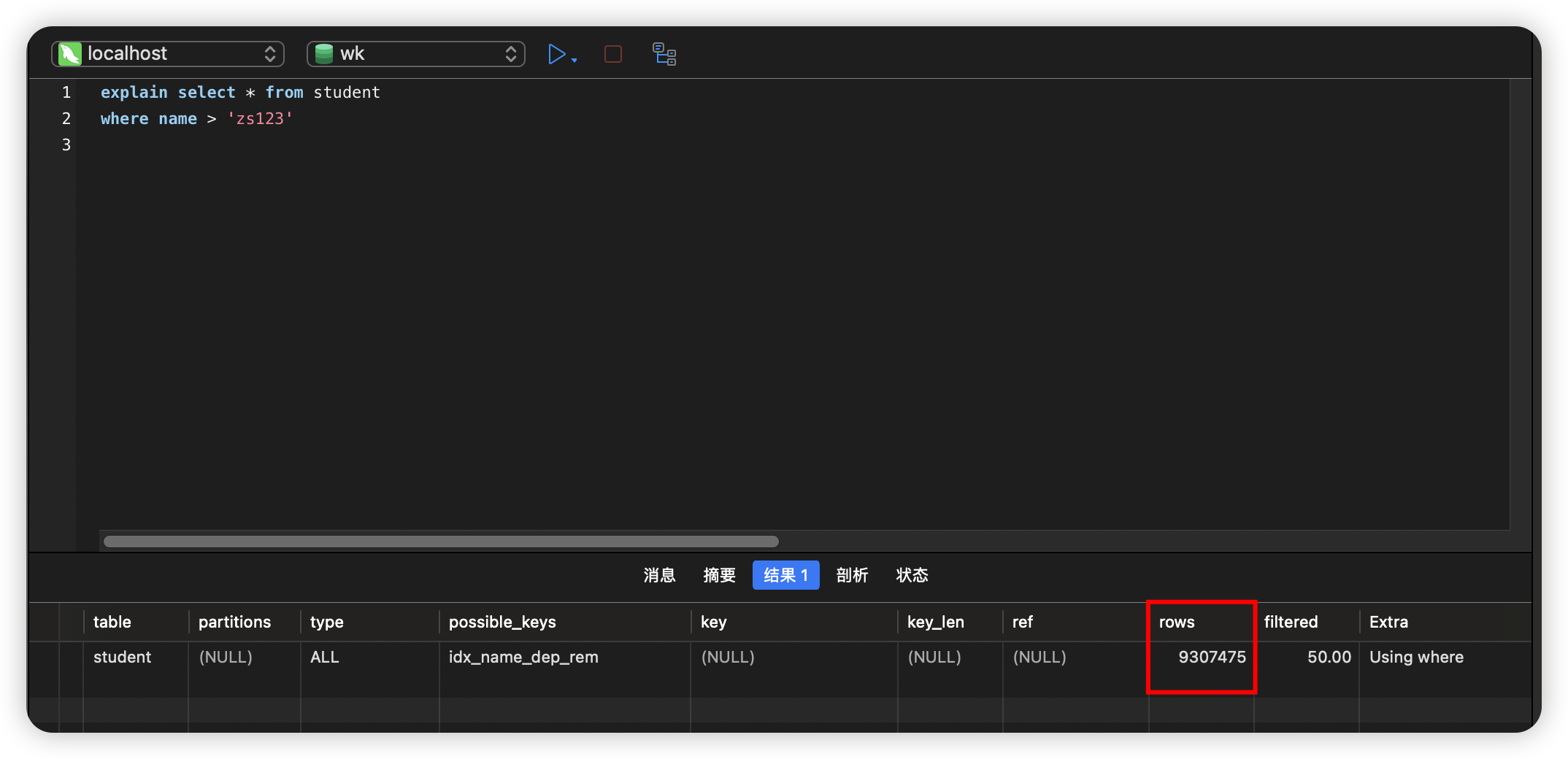This screenshot has height=759, width=1568.
Task: Open the 剖析 tab
Action: (x=852, y=575)
